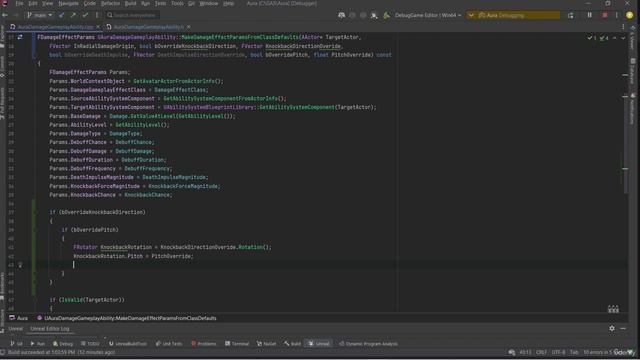This screenshot has width=640, height=360.
Task: Go to next highlighted error arrow
Action: click(x=623, y=38)
